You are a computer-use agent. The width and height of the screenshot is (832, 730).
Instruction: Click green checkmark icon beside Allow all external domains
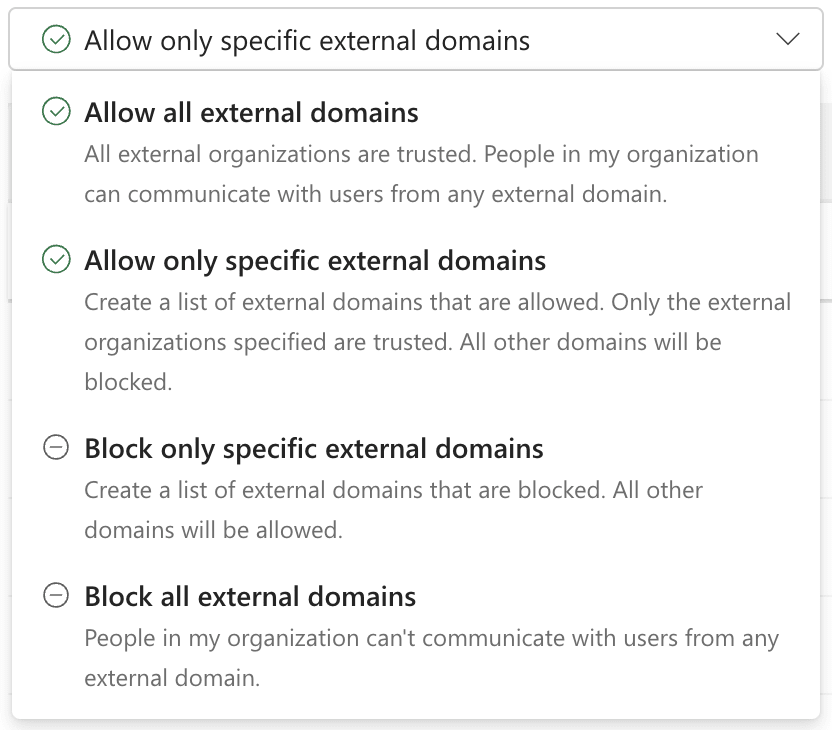tap(56, 111)
